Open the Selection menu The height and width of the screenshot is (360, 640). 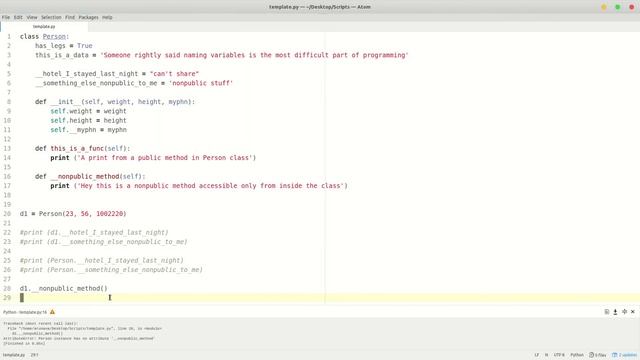tap(51, 17)
